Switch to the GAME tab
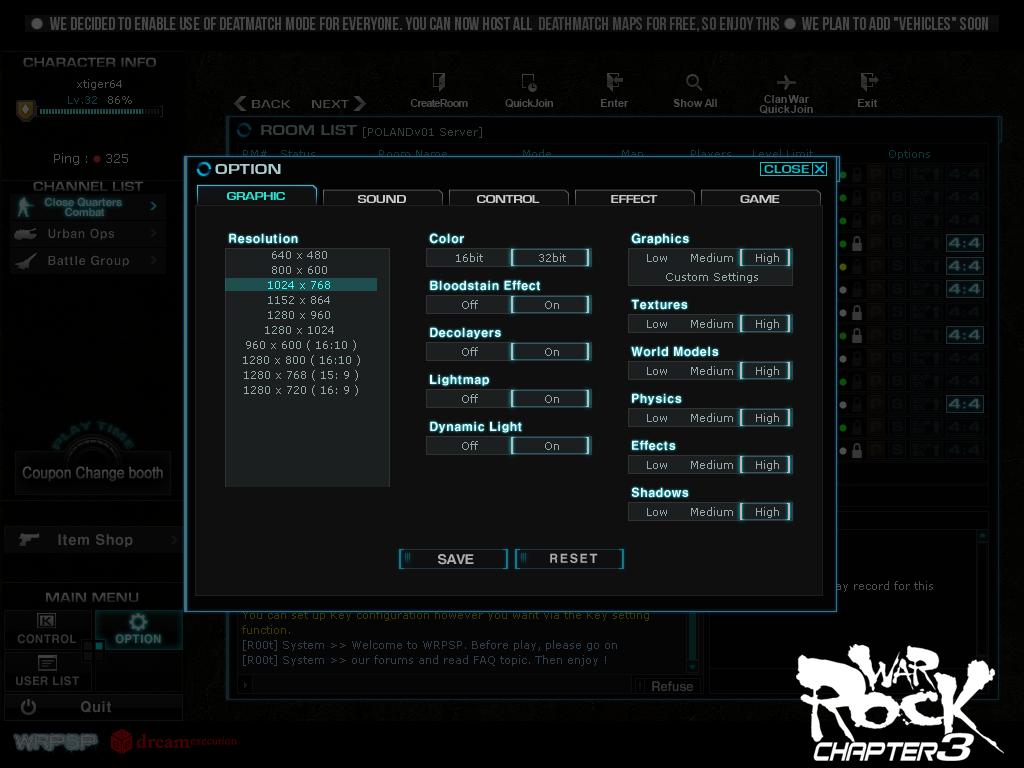Image resolution: width=1024 pixels, height=768 pixels. [760, 199]
